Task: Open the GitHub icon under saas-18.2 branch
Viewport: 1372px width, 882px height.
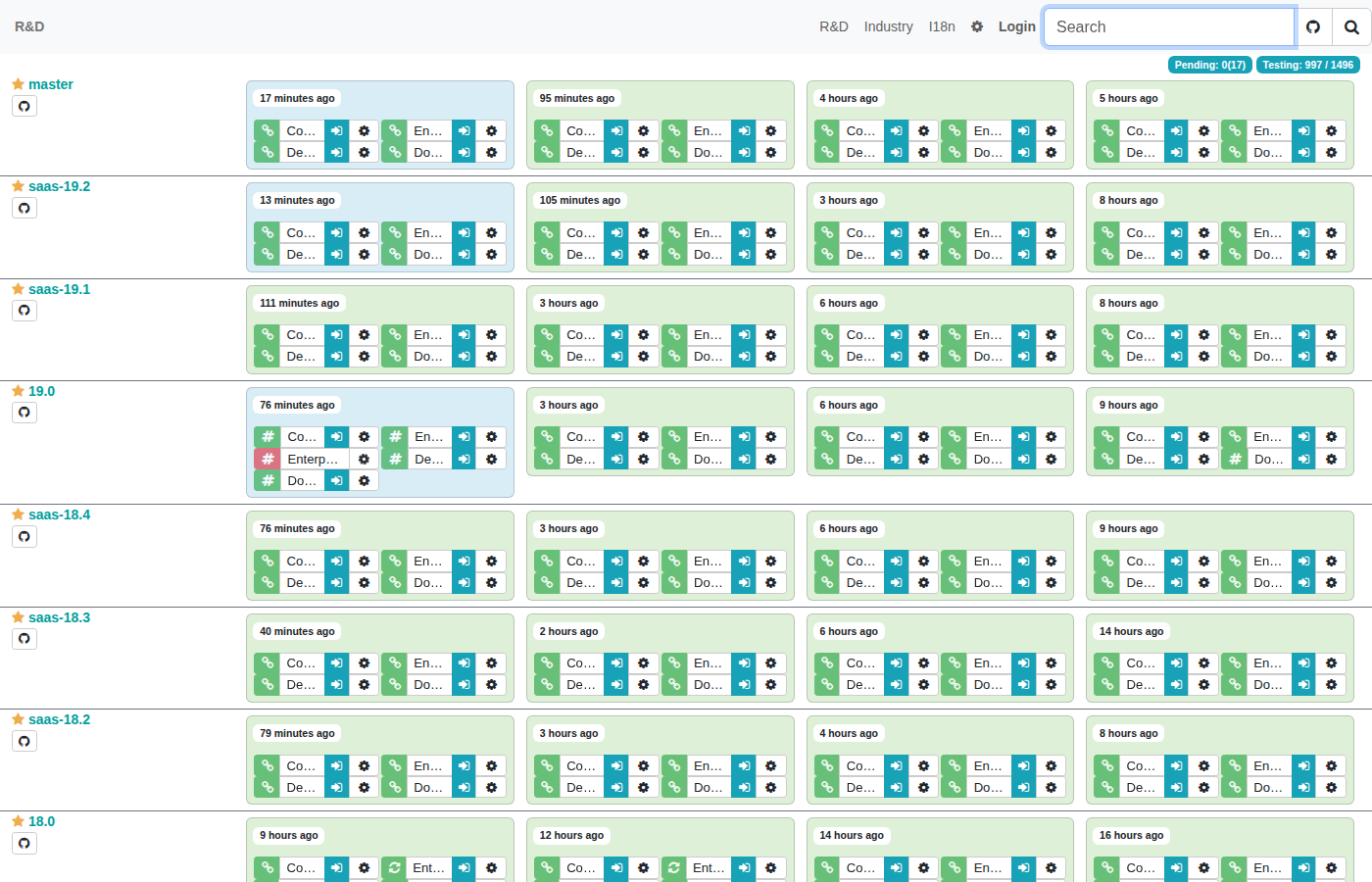Action: click(x=24, y=741)
